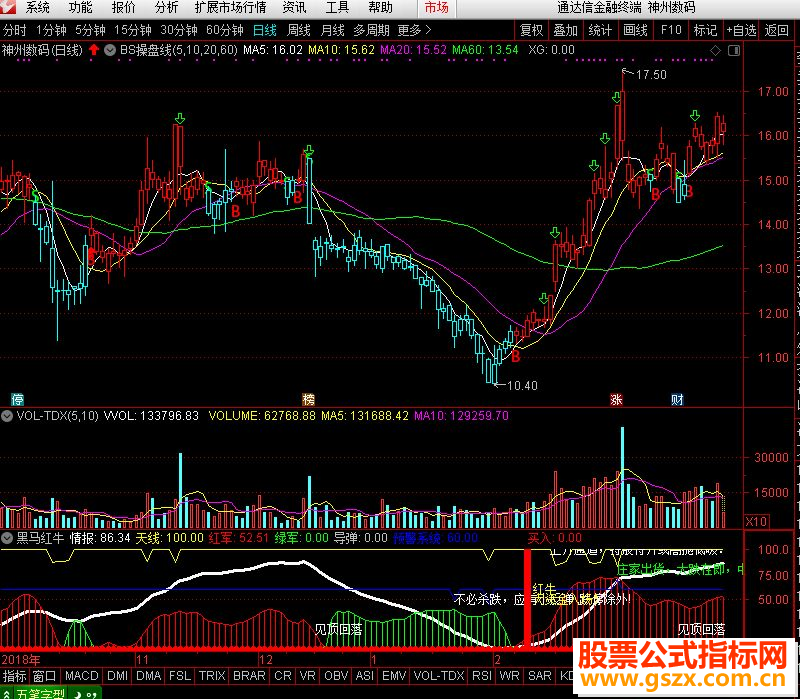Open the 扩展市场行情 menu
Image resolution: width=800 pixels, height=699 pixels.
(231, 8)
